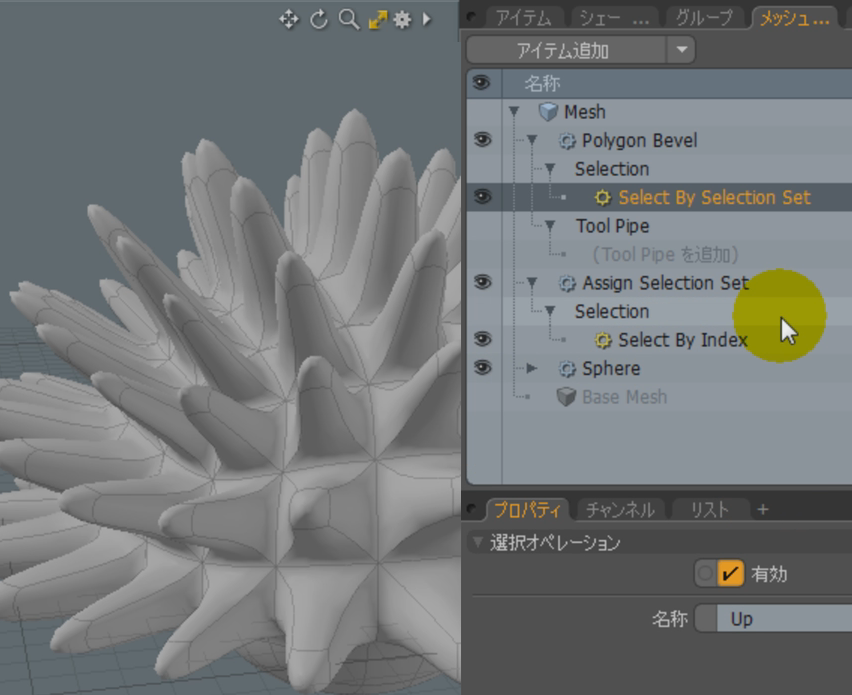Hide the Polygon Bevel operation via eye

pyautogui.click(x=482, y=140)
